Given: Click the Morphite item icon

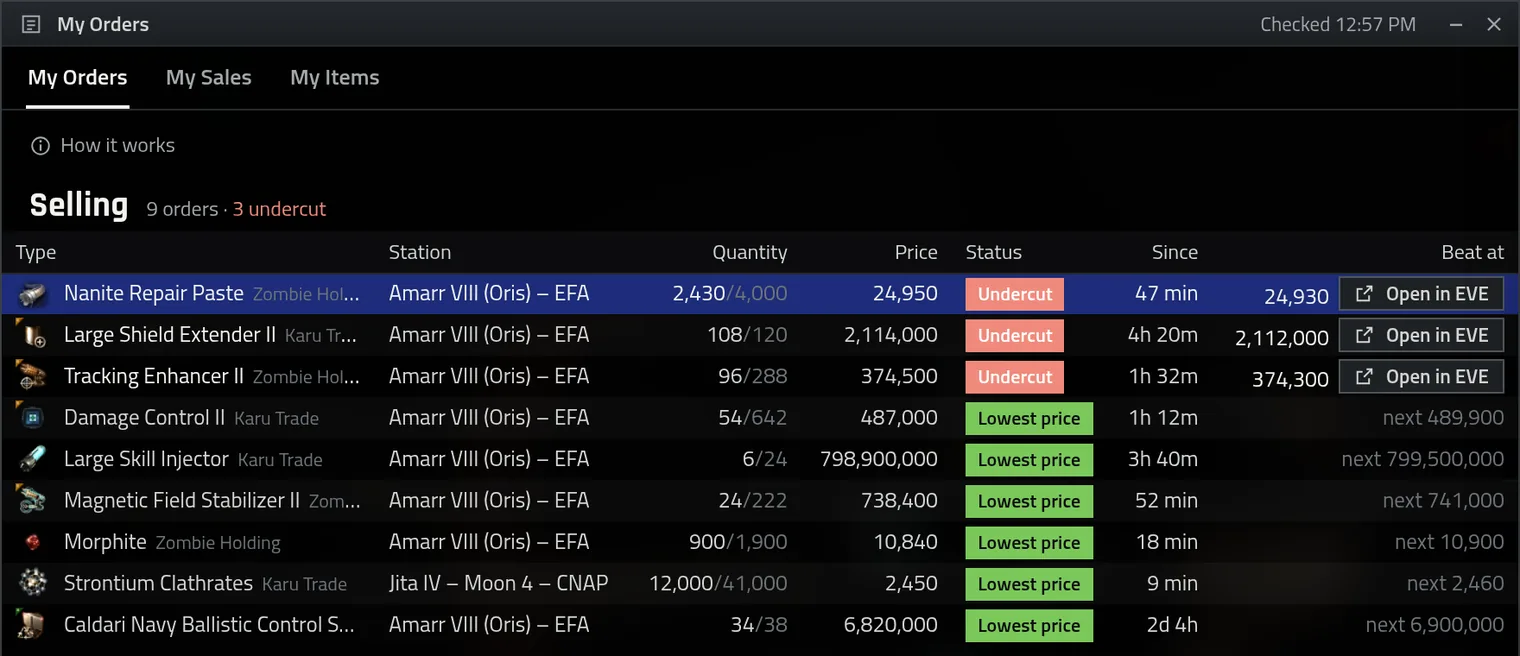Looking at the screenshot, I should pos(31,542).
